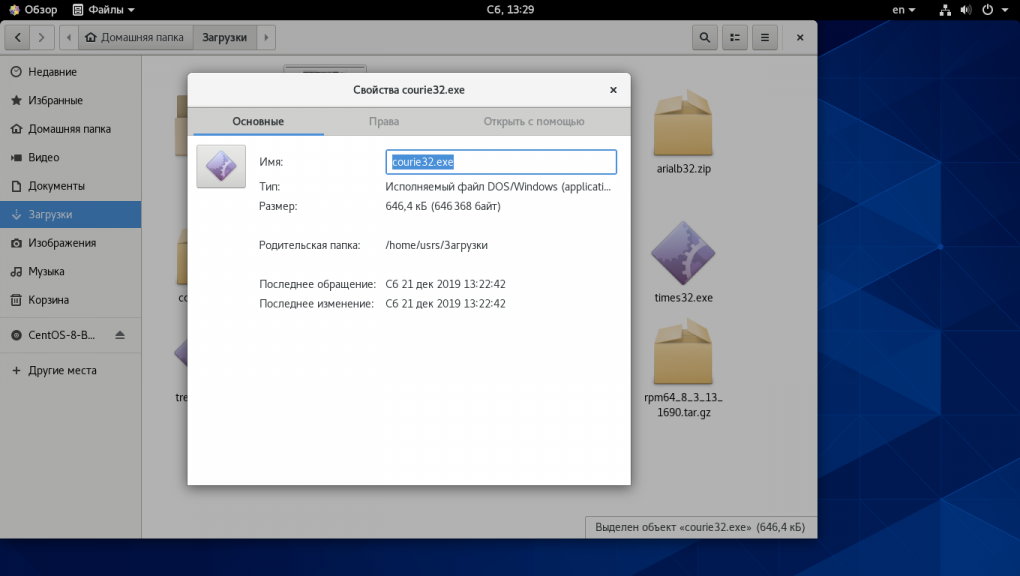Select Другие места in sidebar
The image size is (1020, 576).
pyautogui.click(x=62, y=370)
